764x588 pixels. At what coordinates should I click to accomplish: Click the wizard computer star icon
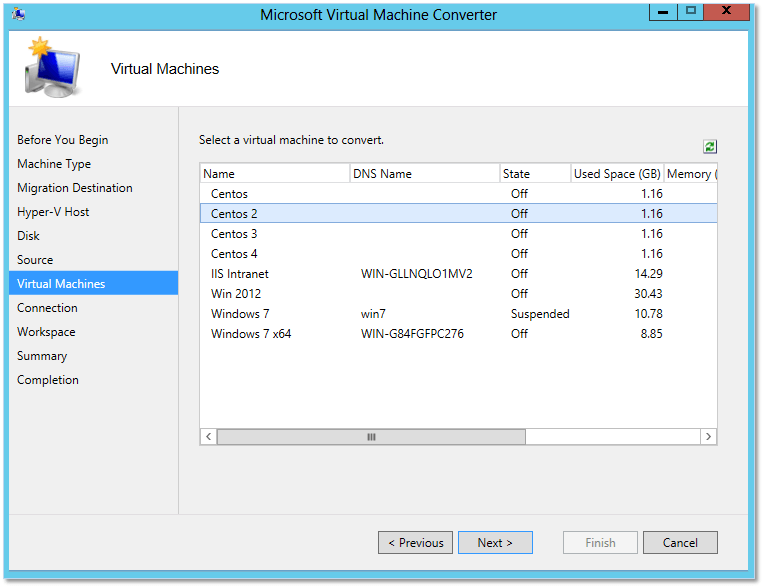point(52,68)
